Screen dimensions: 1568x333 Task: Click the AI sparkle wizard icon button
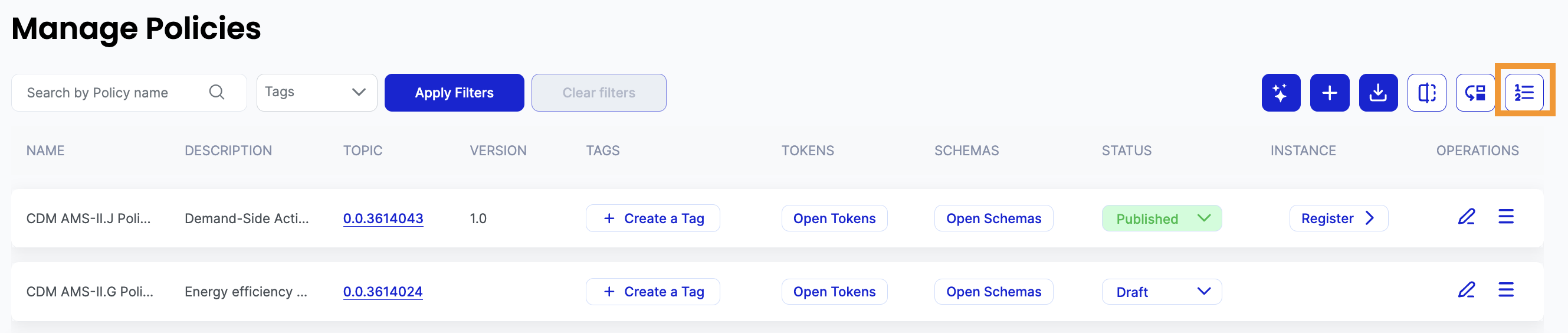(1280, 93)
